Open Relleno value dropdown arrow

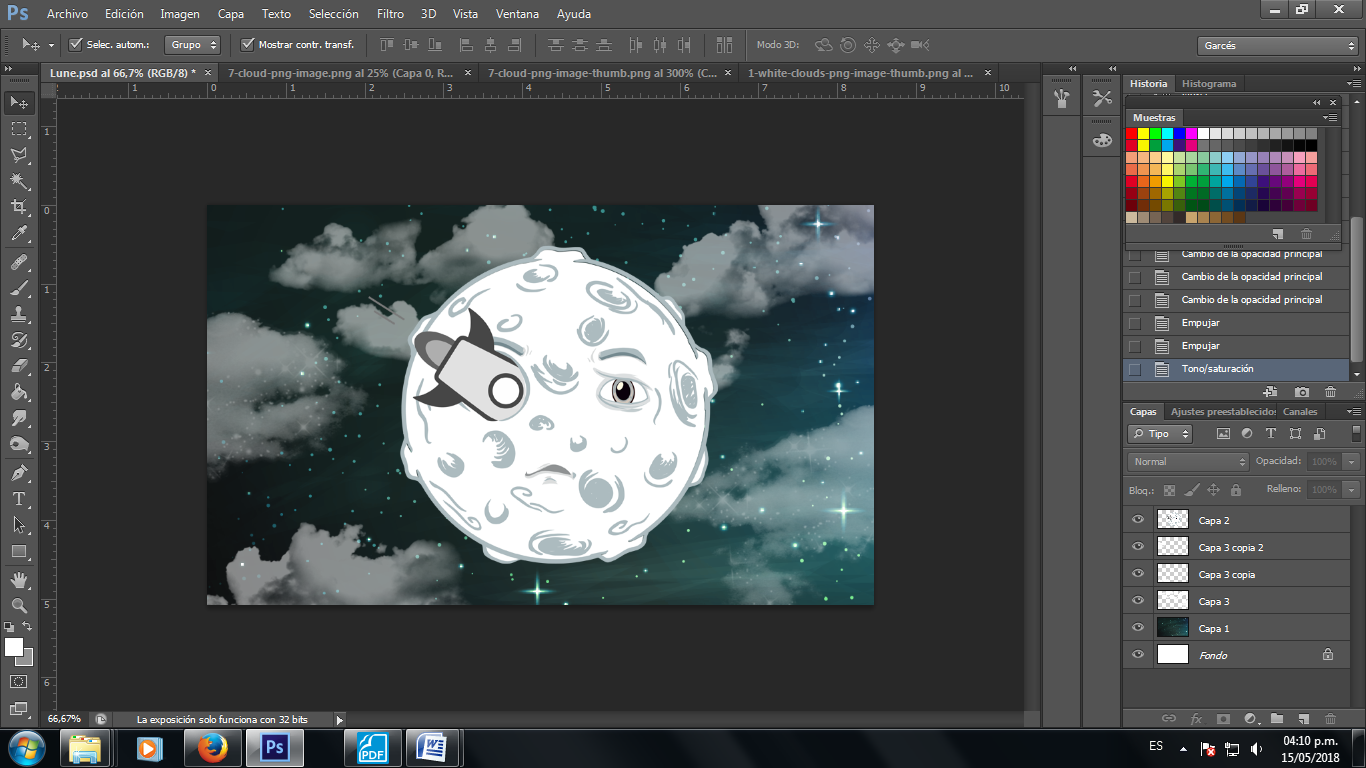pos(1351,490)
